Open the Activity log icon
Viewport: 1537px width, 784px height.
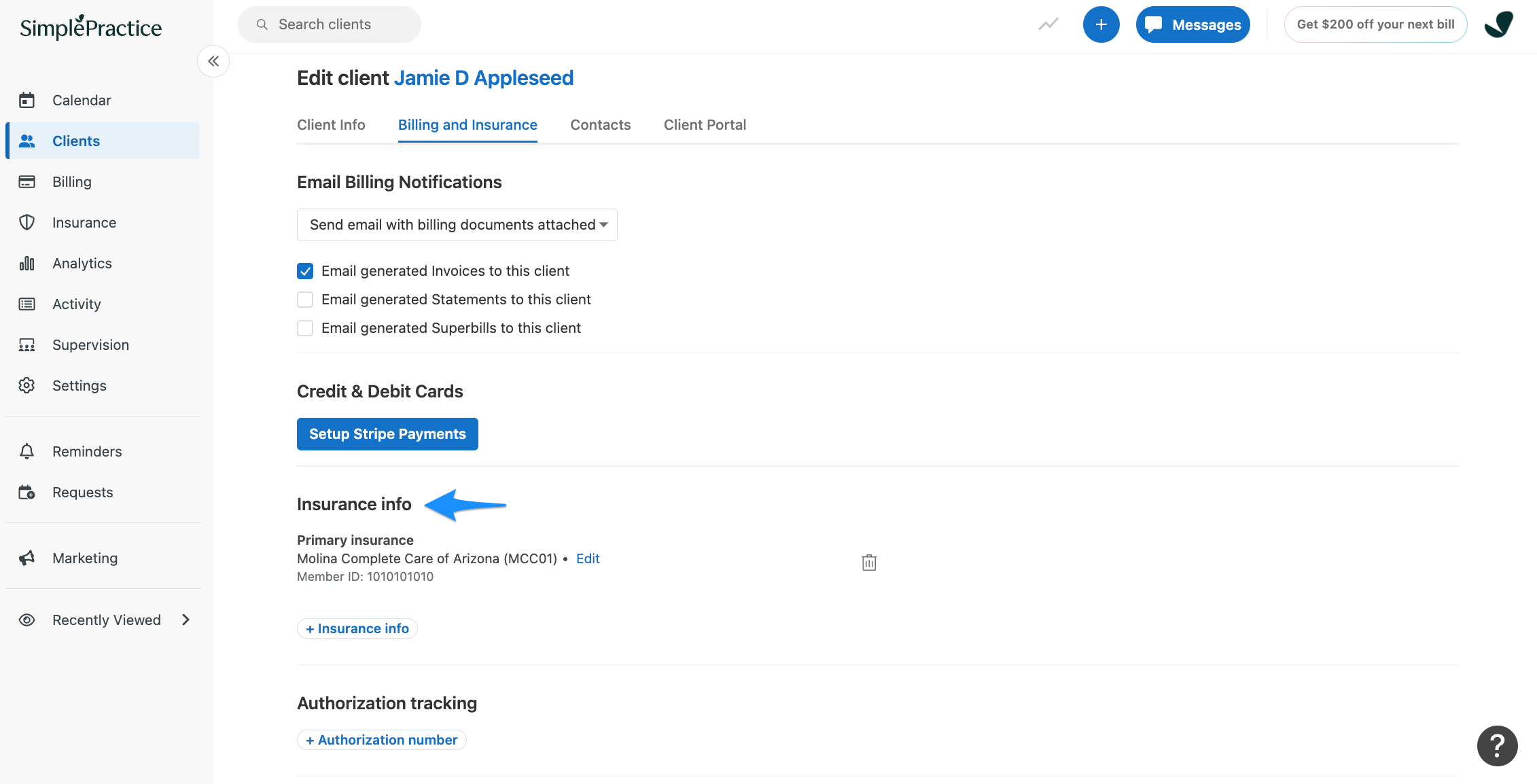27,304
